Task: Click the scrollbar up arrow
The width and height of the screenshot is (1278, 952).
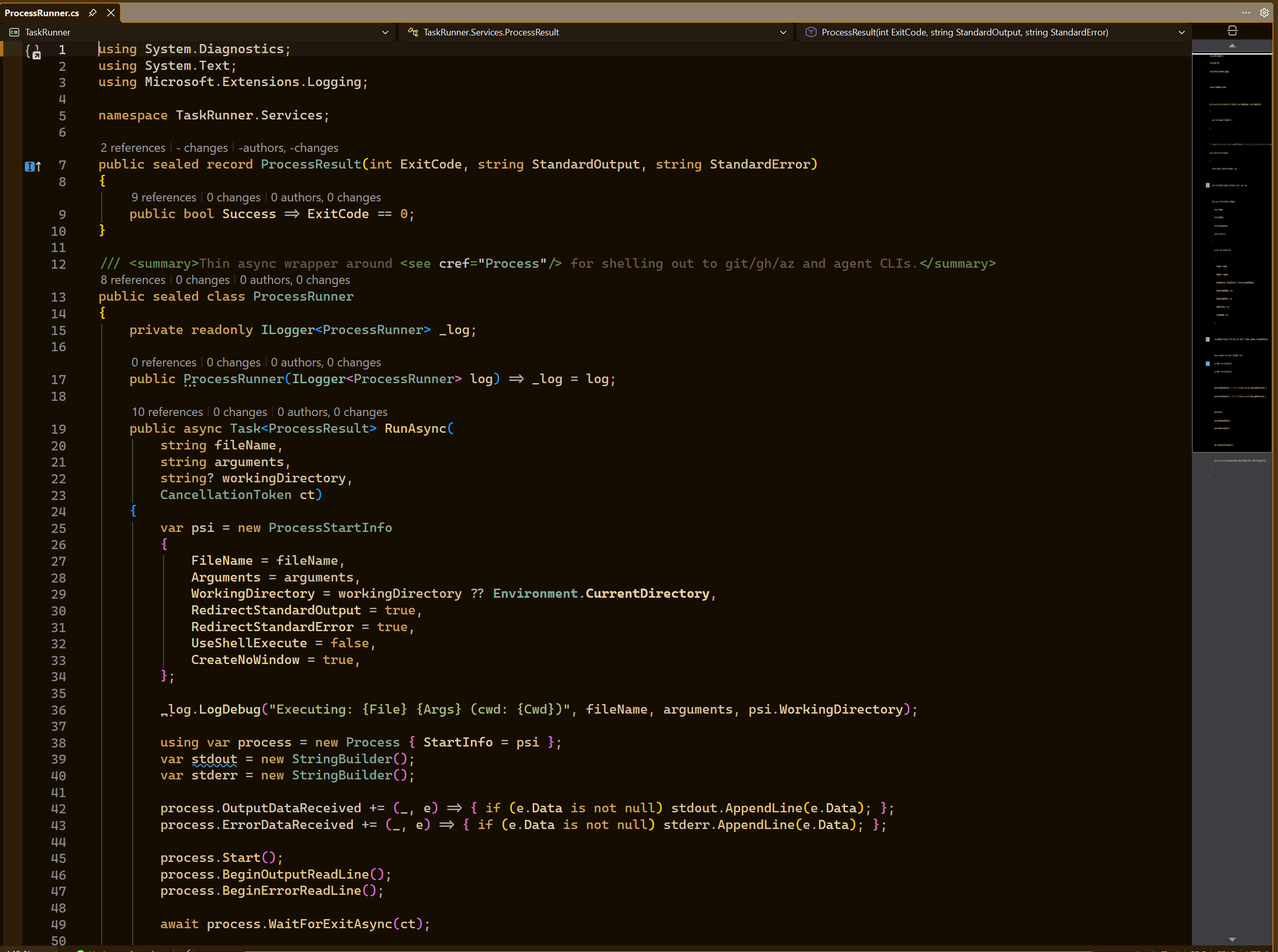Action: click(1232, 46)
